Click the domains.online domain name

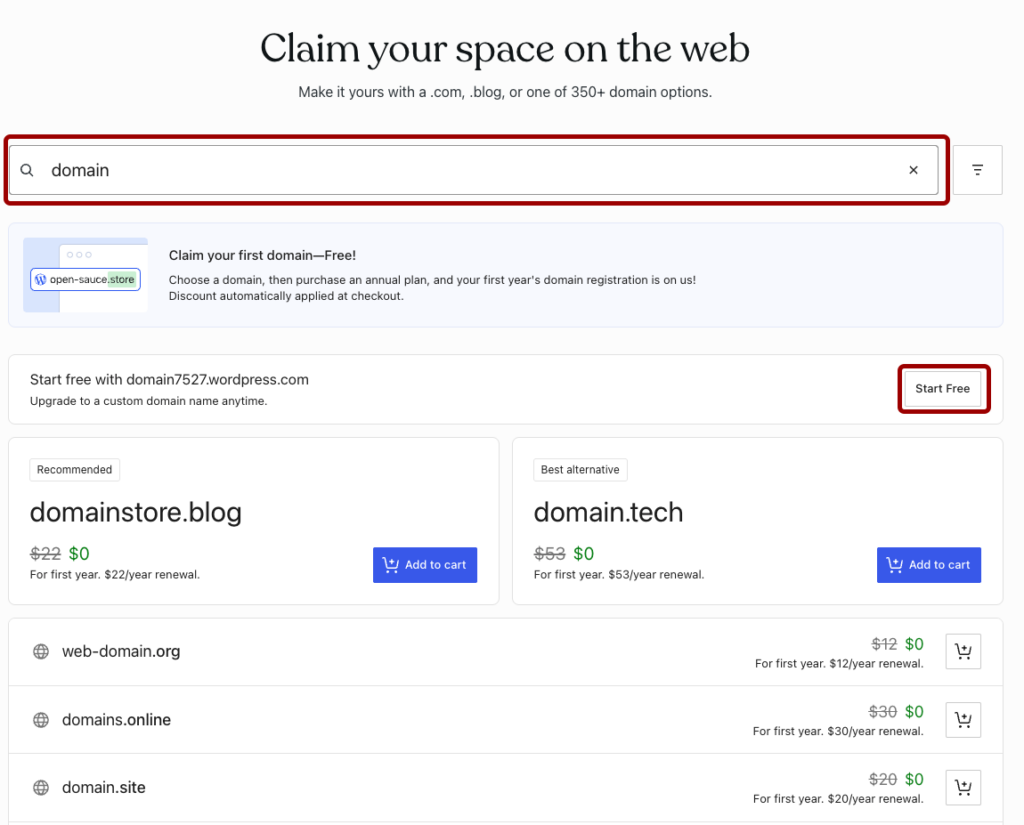point(116,720)
